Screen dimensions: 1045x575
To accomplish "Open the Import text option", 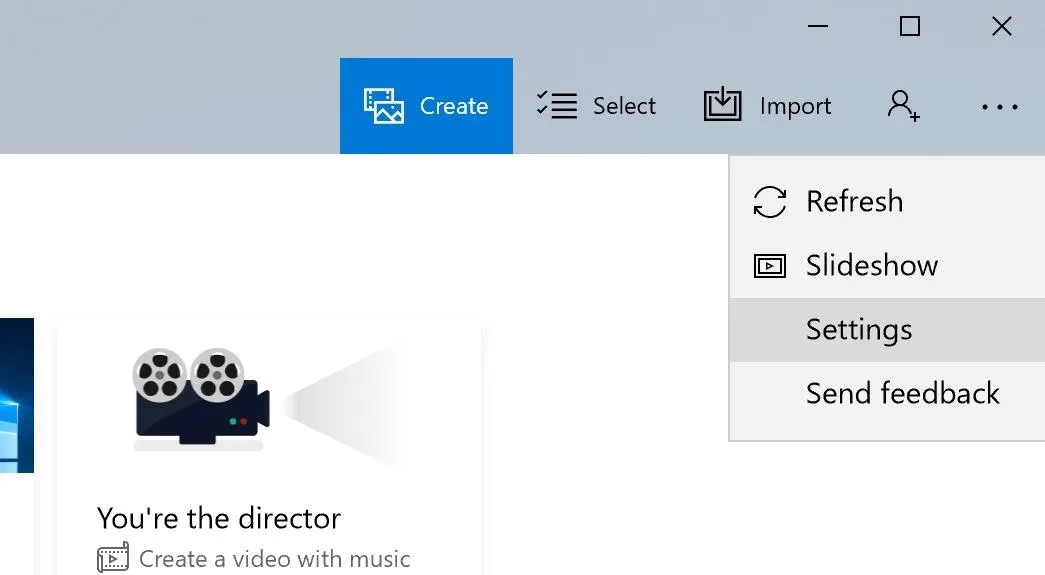I will [x=795, y=107].
